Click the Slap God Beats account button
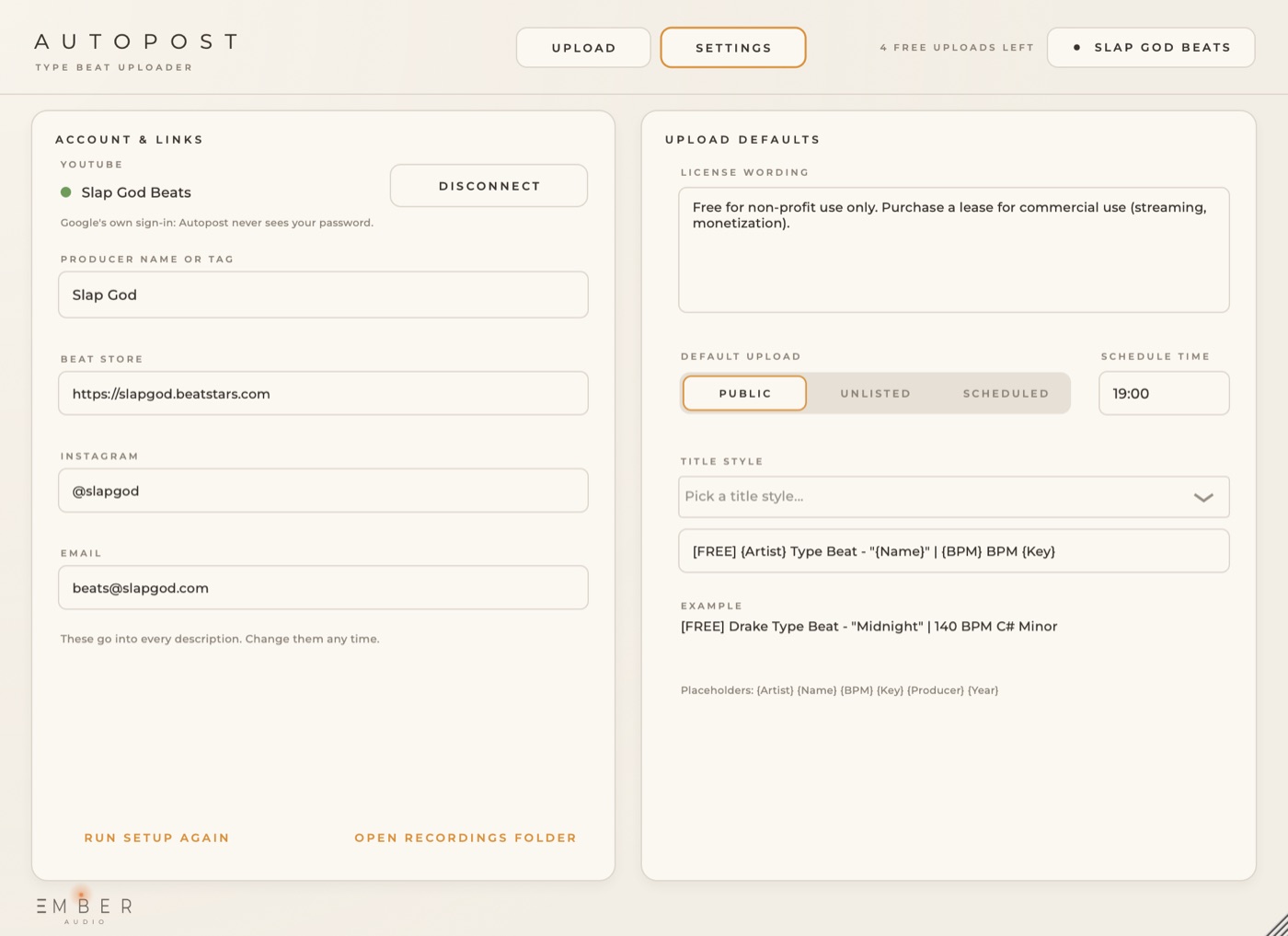This screenshot has width=1288, height=936. [x=1151, y=48]
